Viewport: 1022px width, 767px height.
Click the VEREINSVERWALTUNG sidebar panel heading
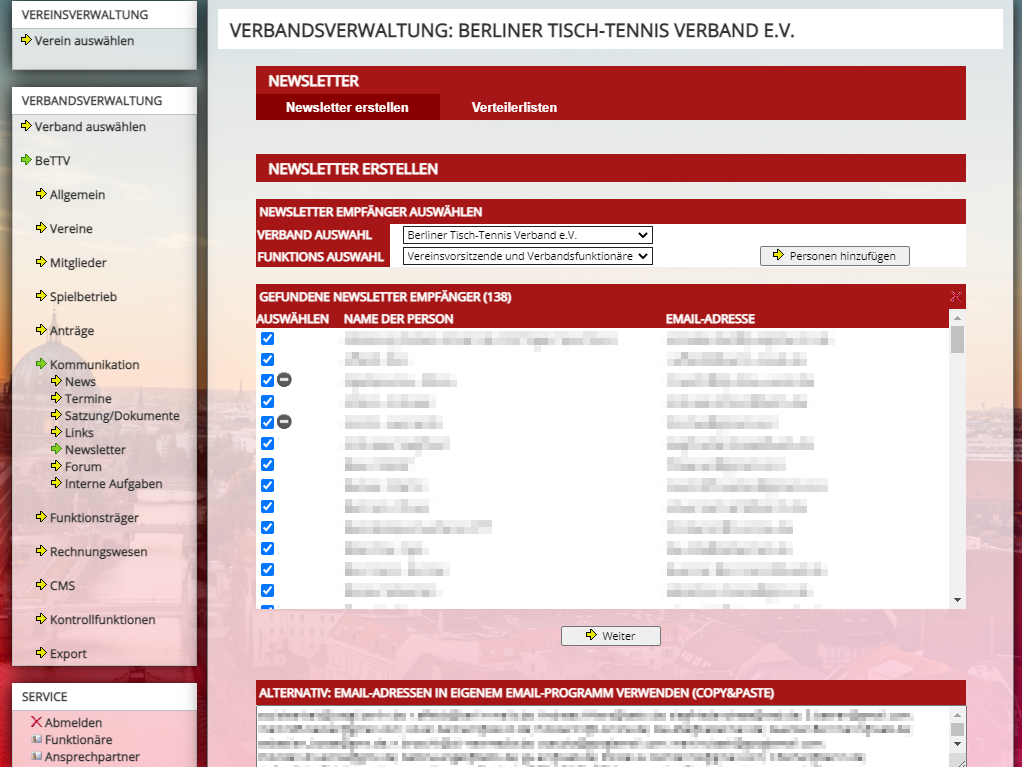point(85,14)
